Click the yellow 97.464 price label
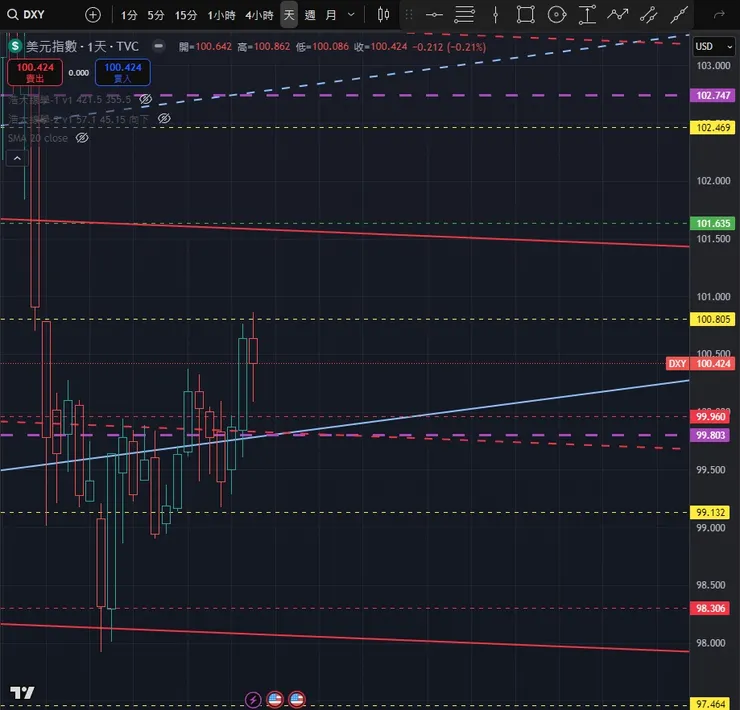Screen dimensions: 740x710 tap(710, 704)
